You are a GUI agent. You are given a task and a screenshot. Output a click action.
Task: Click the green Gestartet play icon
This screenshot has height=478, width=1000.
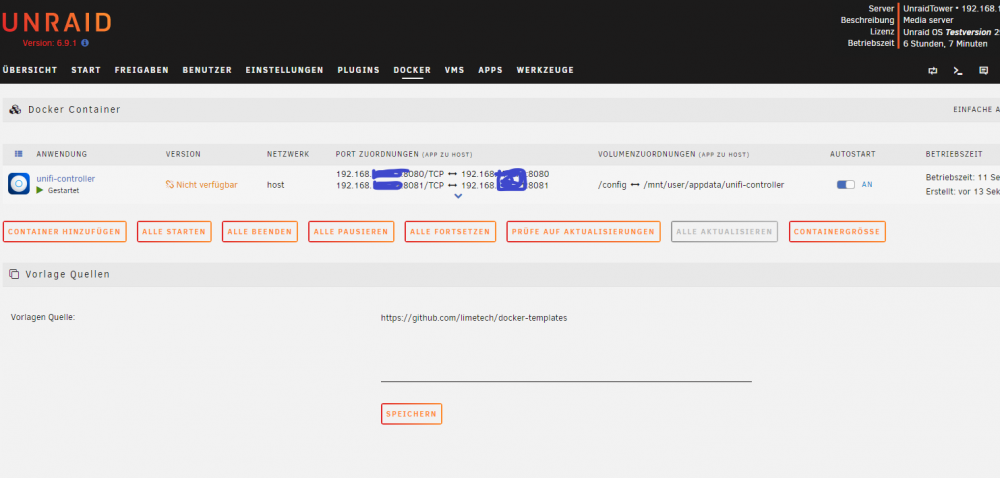40,190
